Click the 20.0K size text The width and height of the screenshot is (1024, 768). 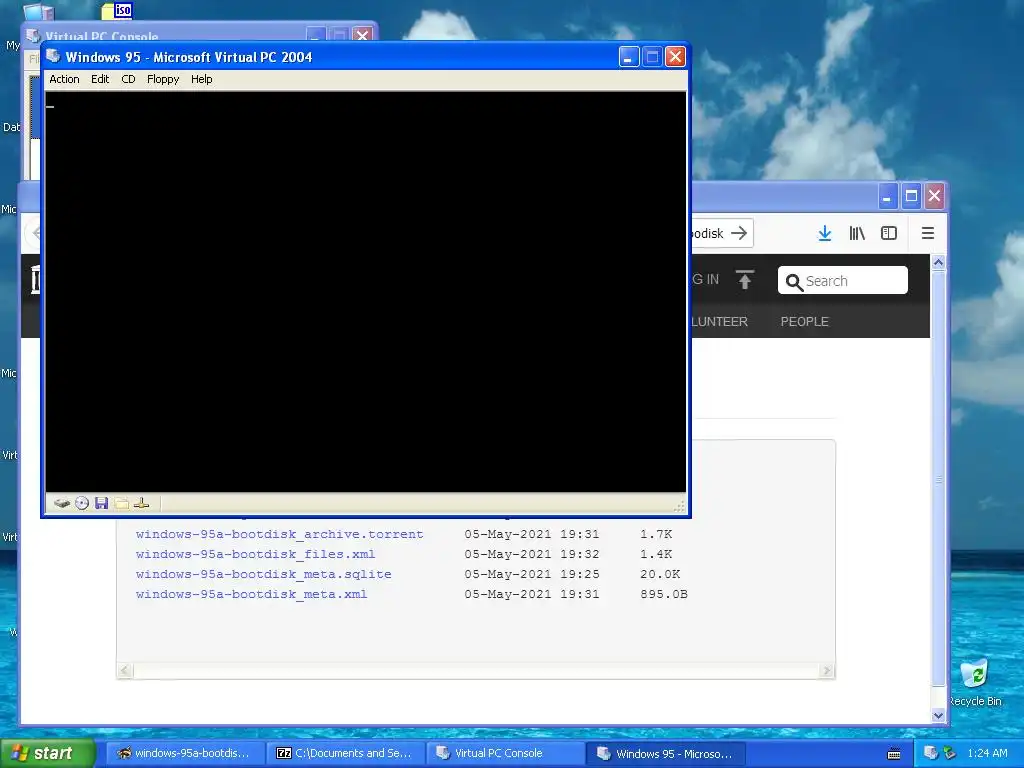click(660, 574)
